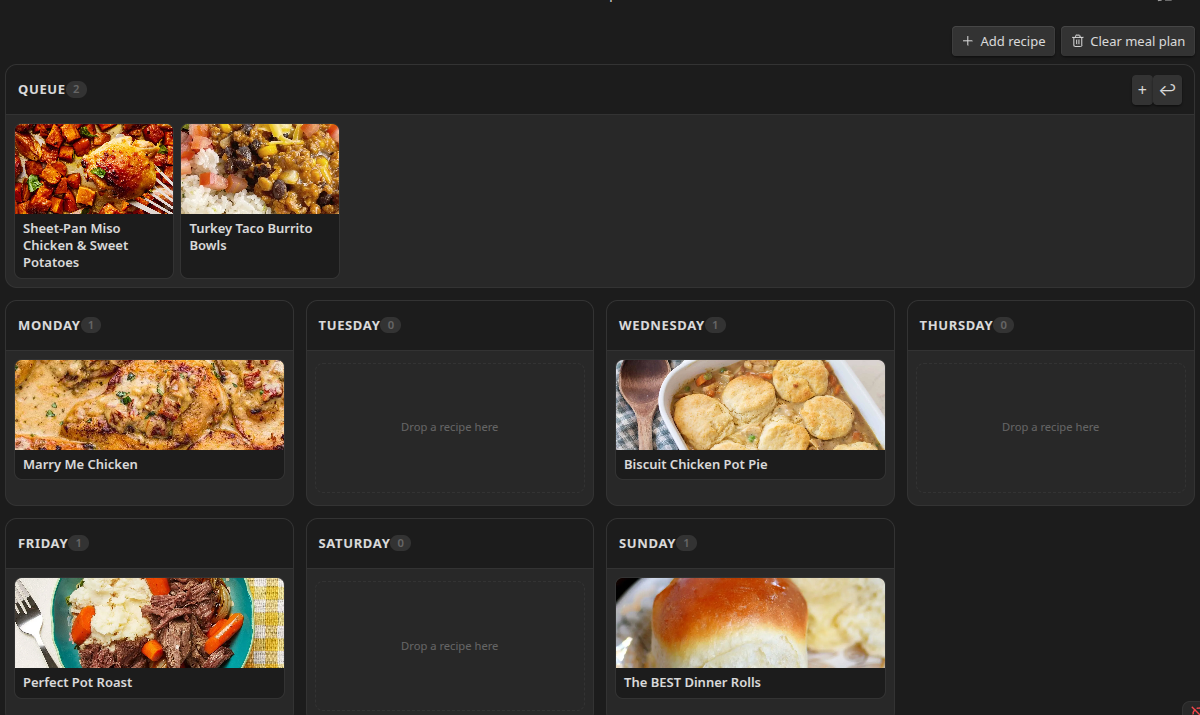1200x715 pixels.
Task: Open The BEST Dinner Rolls image
Action: pyautogui.click(x=750, y=623)
